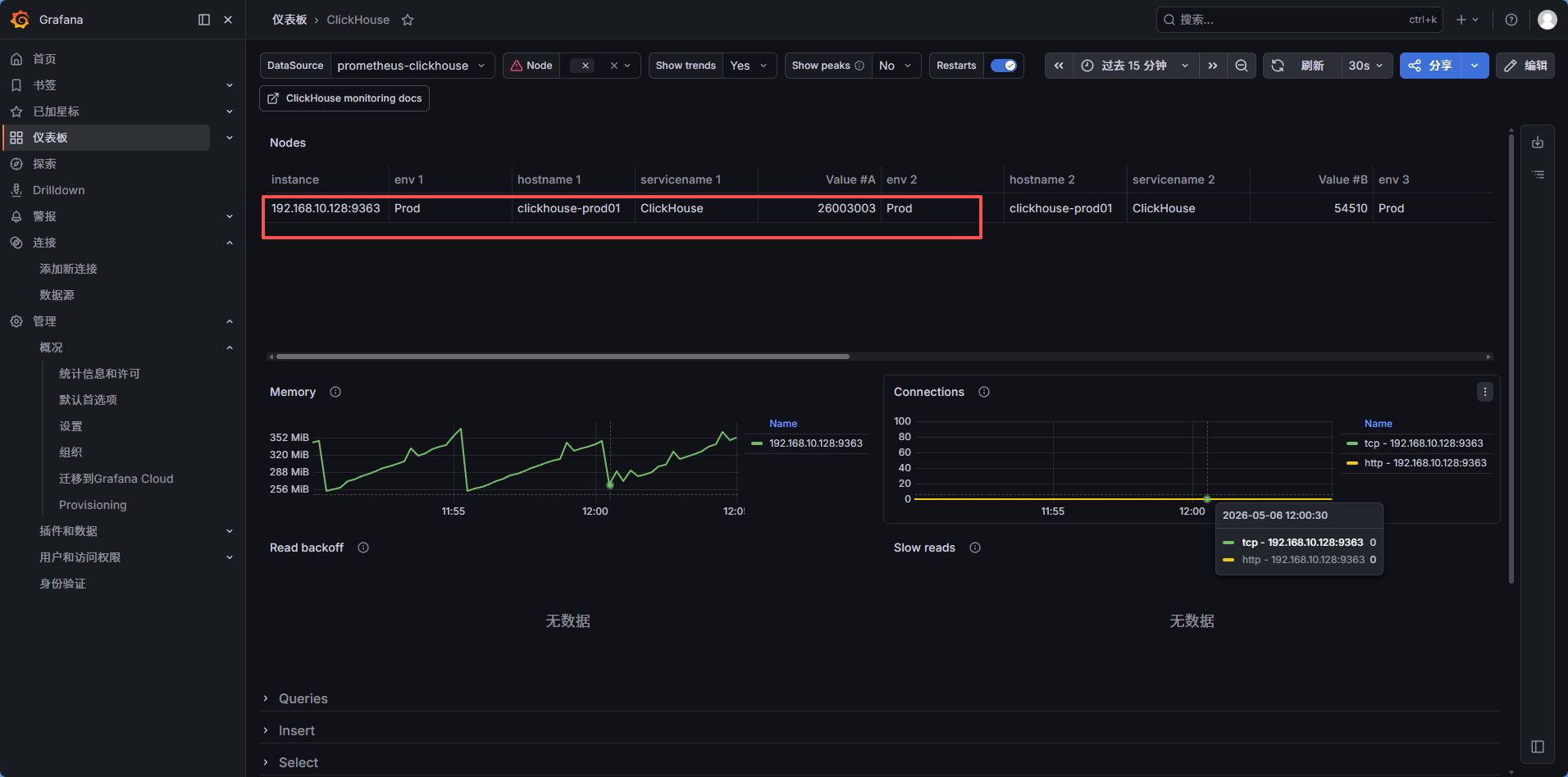Screen dimensions: 1568x777
Task: Open 书签 in the sidebar
Action: (x=44, y=85)
